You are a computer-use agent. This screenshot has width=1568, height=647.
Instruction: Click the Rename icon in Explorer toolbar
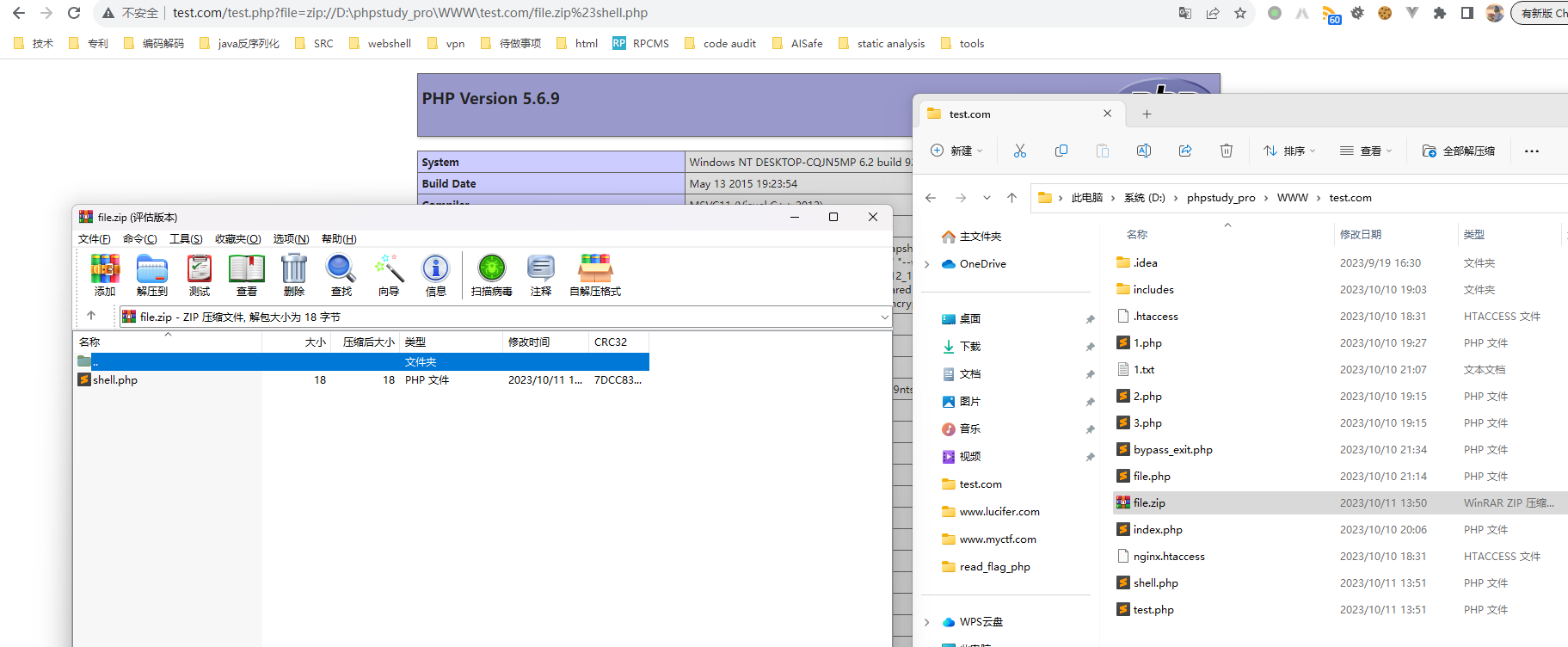tap(1144, 151)
